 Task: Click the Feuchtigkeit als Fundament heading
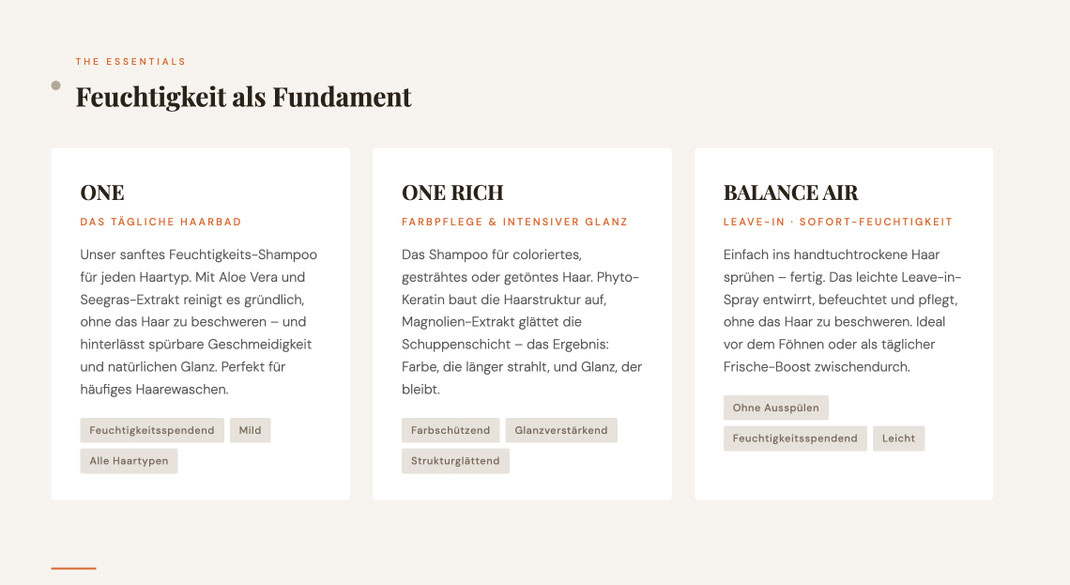(244, 97)
